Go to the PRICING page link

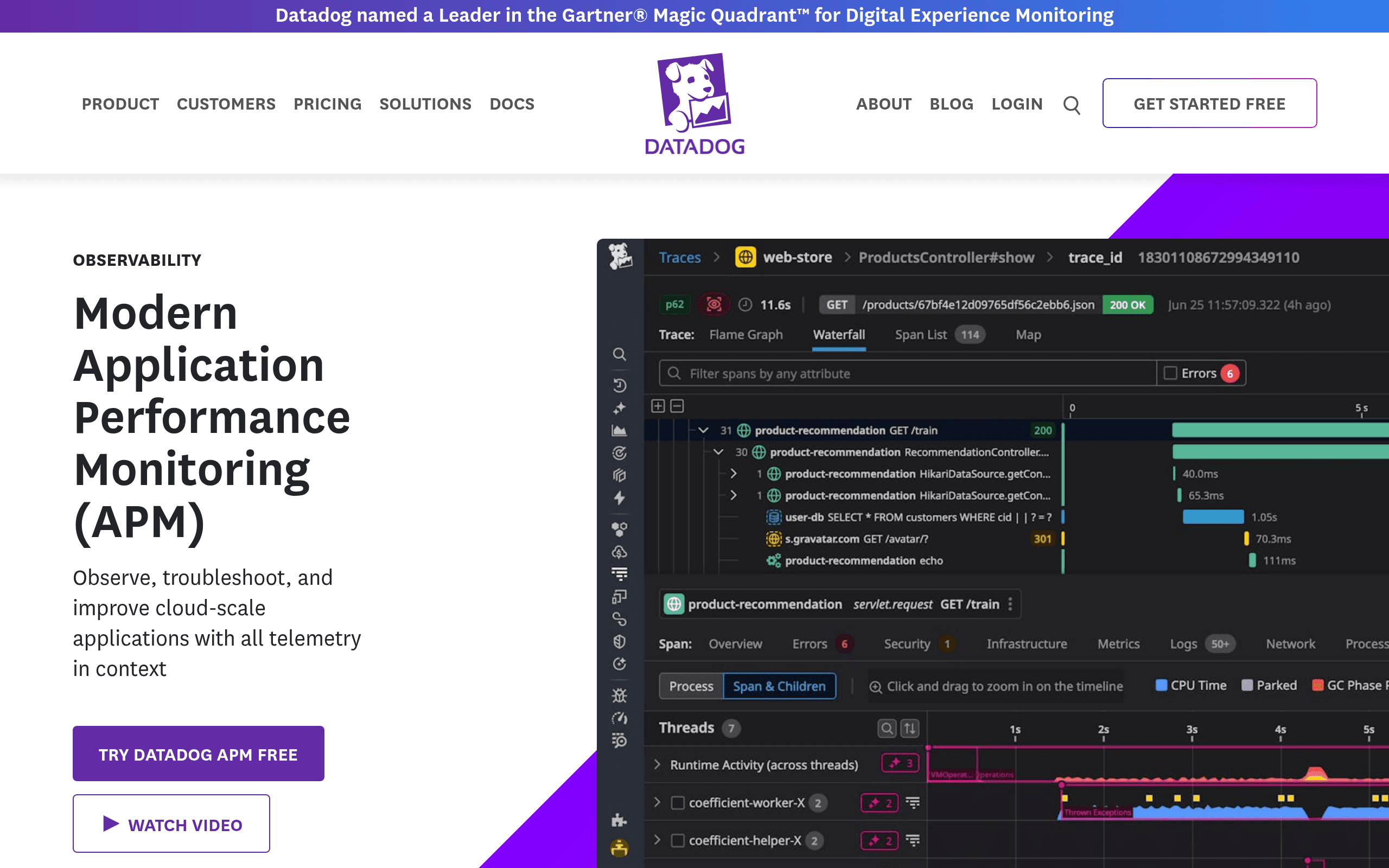327,104
